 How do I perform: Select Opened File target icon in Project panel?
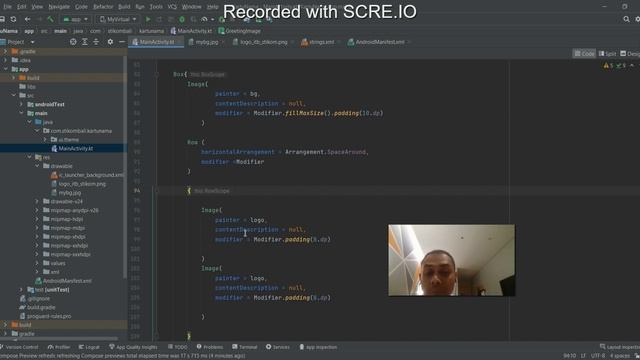click(73, 42)
